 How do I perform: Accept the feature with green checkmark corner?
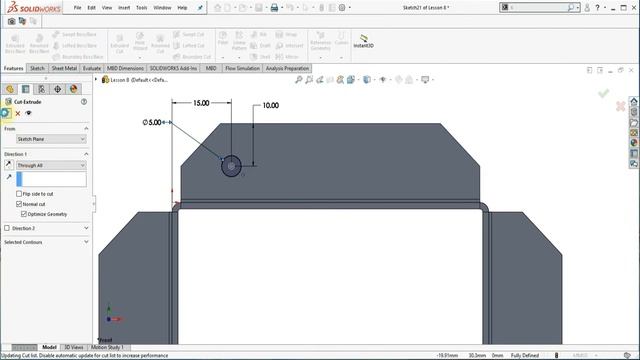604,93
